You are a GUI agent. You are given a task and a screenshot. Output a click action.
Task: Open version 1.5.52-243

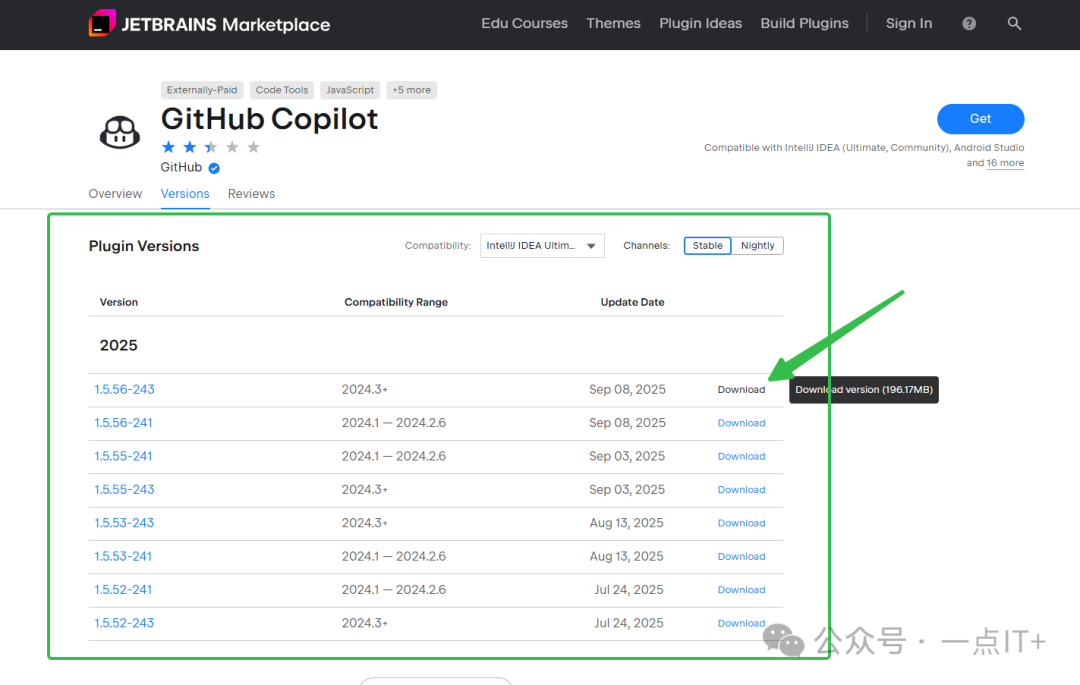124,623
